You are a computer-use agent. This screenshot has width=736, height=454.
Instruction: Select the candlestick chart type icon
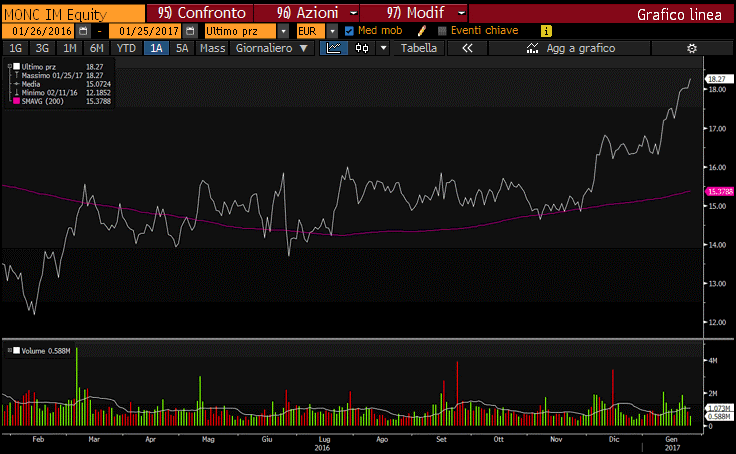[362, 48]
